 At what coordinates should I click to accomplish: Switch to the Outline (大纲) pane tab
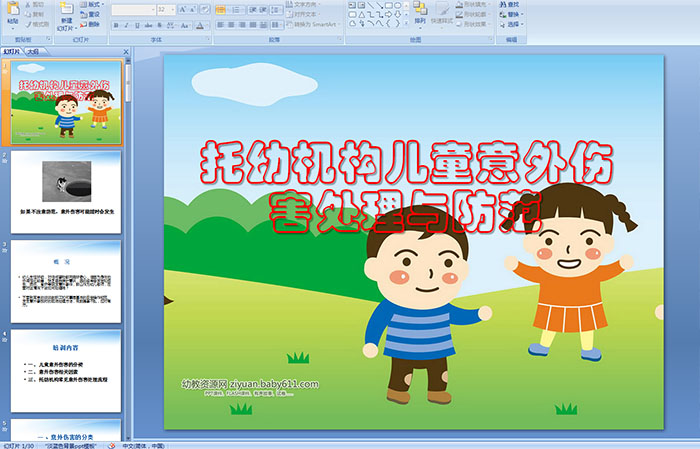[x=33, y=52]
